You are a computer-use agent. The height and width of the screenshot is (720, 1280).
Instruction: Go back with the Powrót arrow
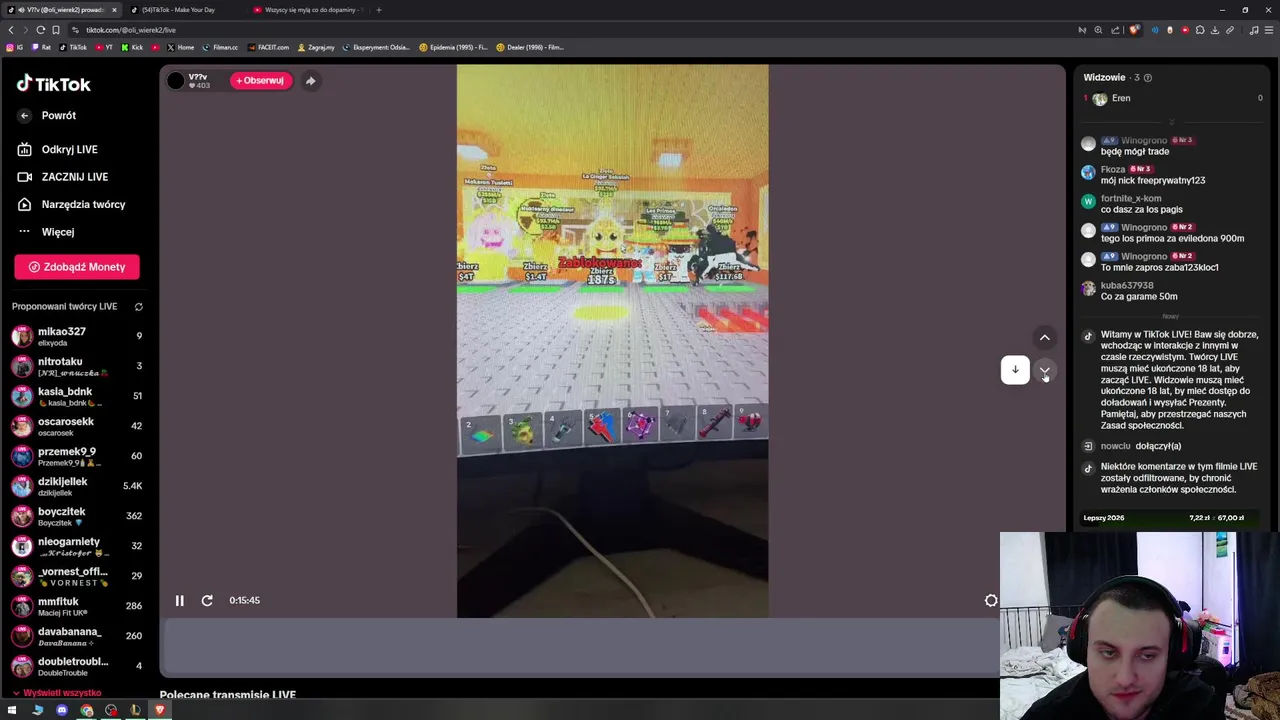(25, 116)
